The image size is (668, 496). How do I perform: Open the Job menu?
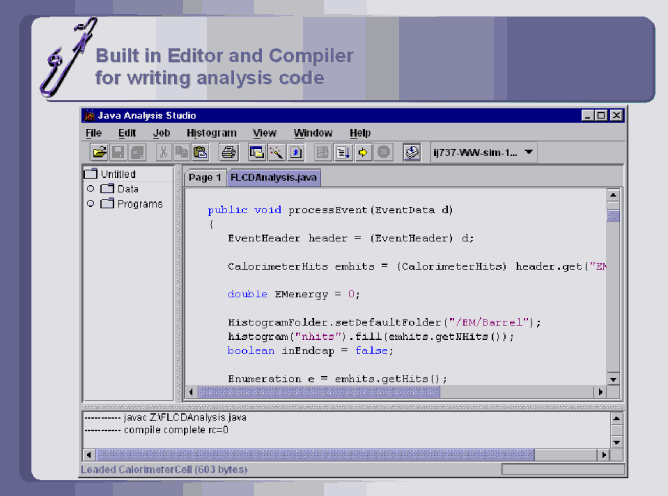tap(161, 133)
